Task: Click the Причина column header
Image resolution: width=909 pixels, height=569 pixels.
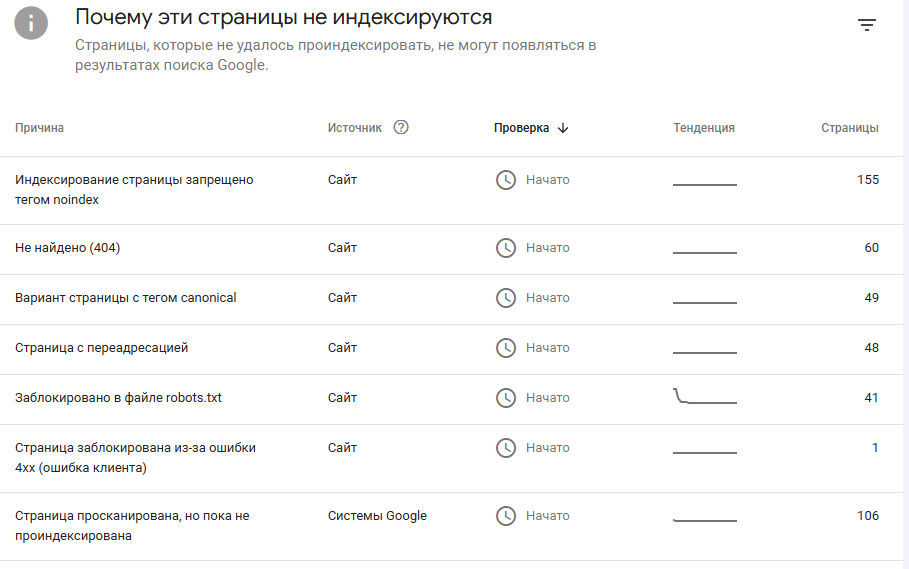Action: (39, 128)
